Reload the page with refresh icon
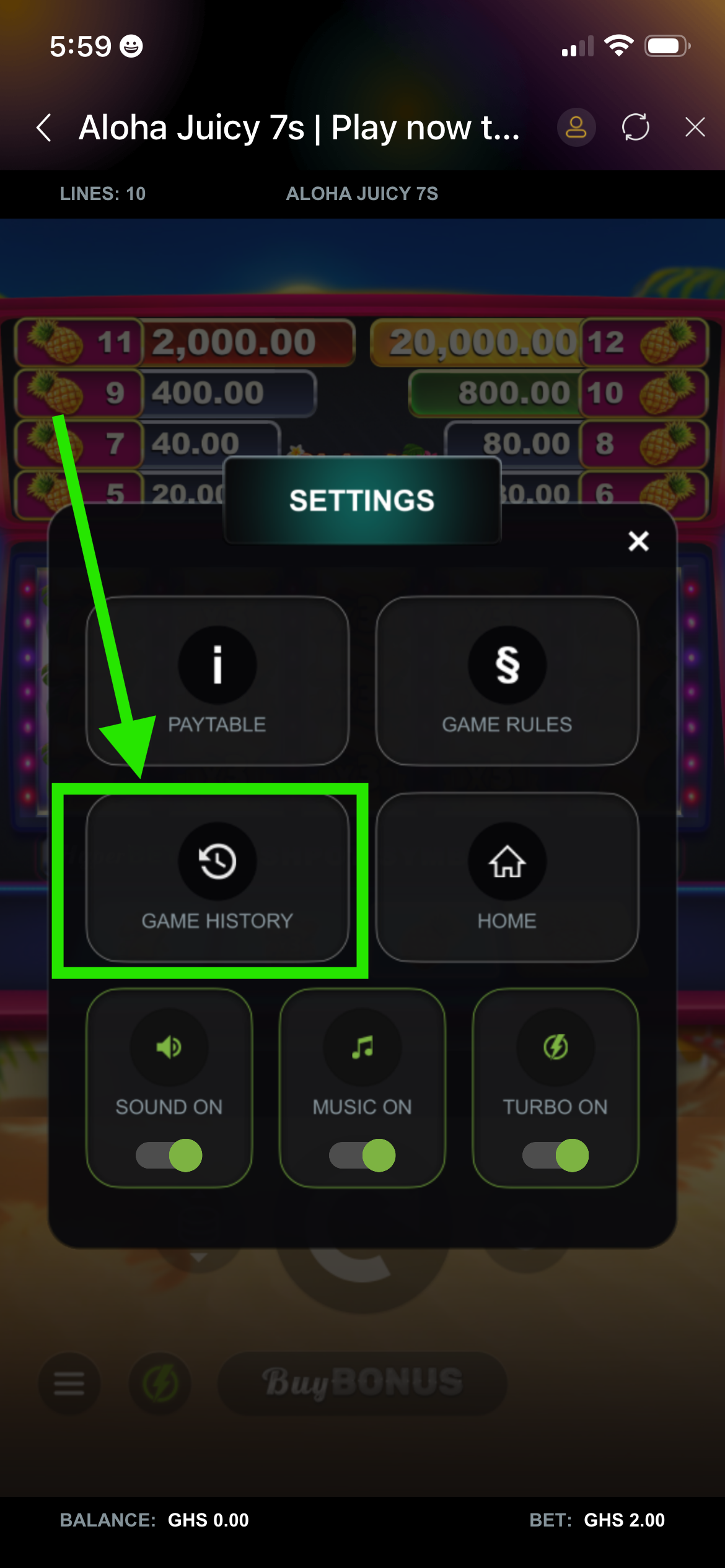 click(636, 128)
